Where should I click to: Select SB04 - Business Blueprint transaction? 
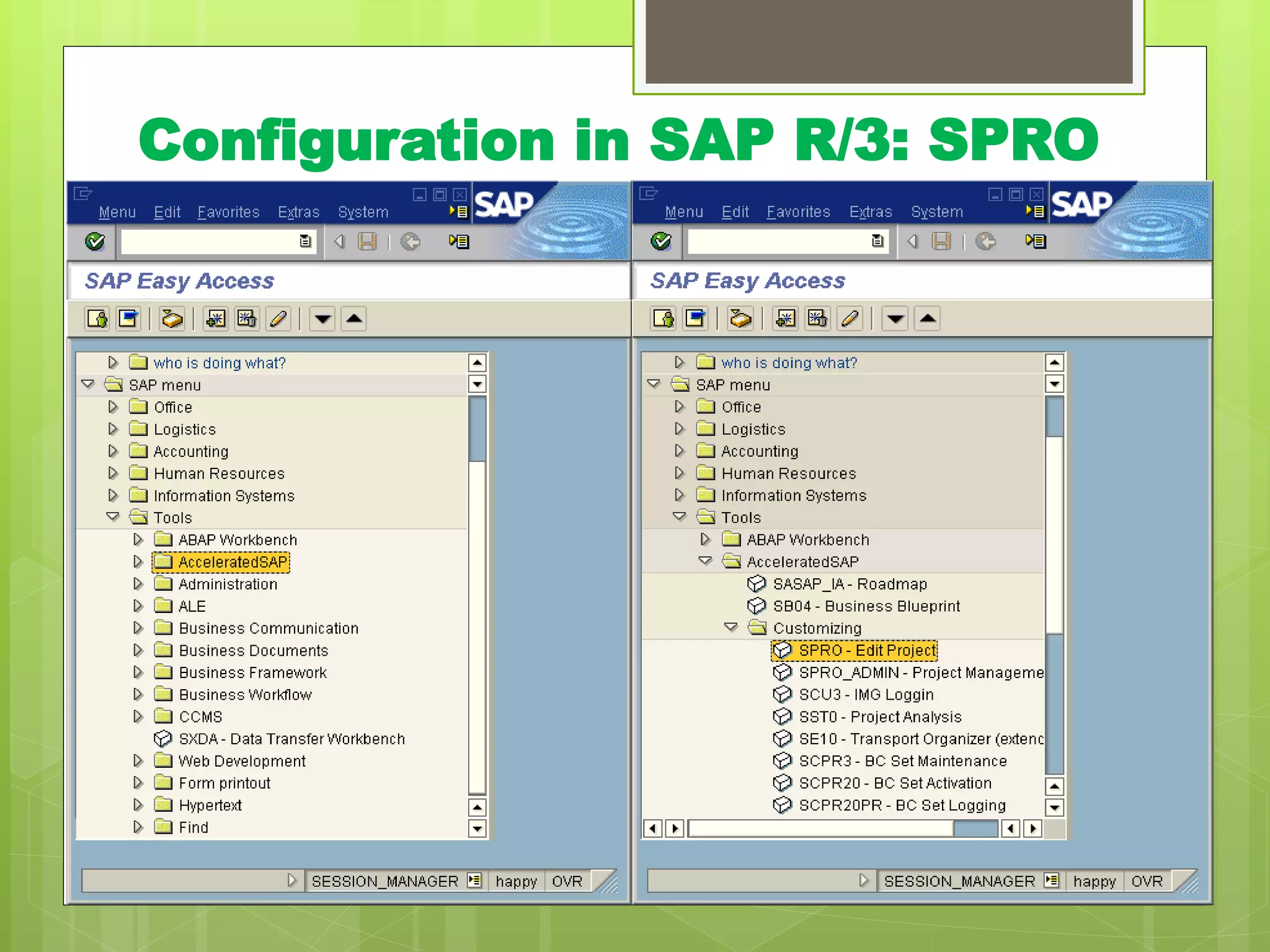coord(854,606)
